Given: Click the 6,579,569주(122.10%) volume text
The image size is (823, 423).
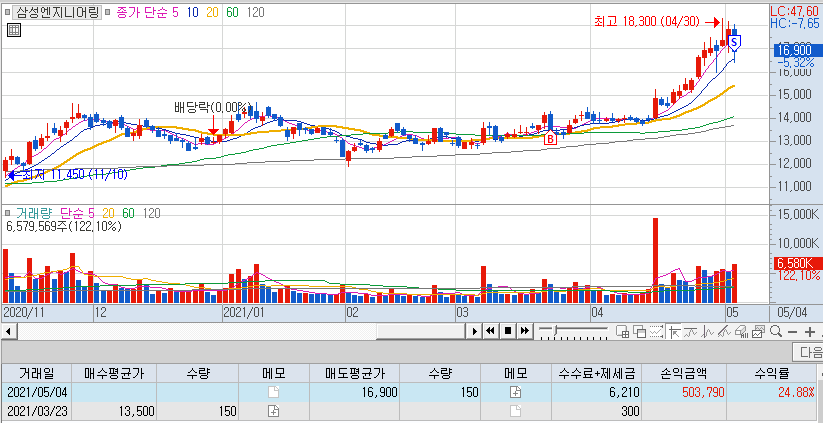Looking at the screenshot, I should point(64,226).
